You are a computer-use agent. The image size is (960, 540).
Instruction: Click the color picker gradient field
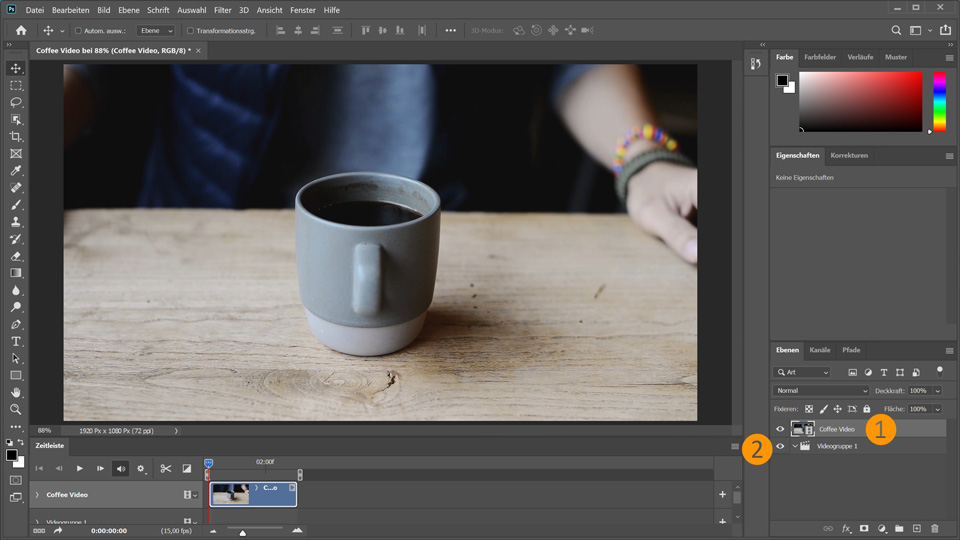click(x=860, y=102)
